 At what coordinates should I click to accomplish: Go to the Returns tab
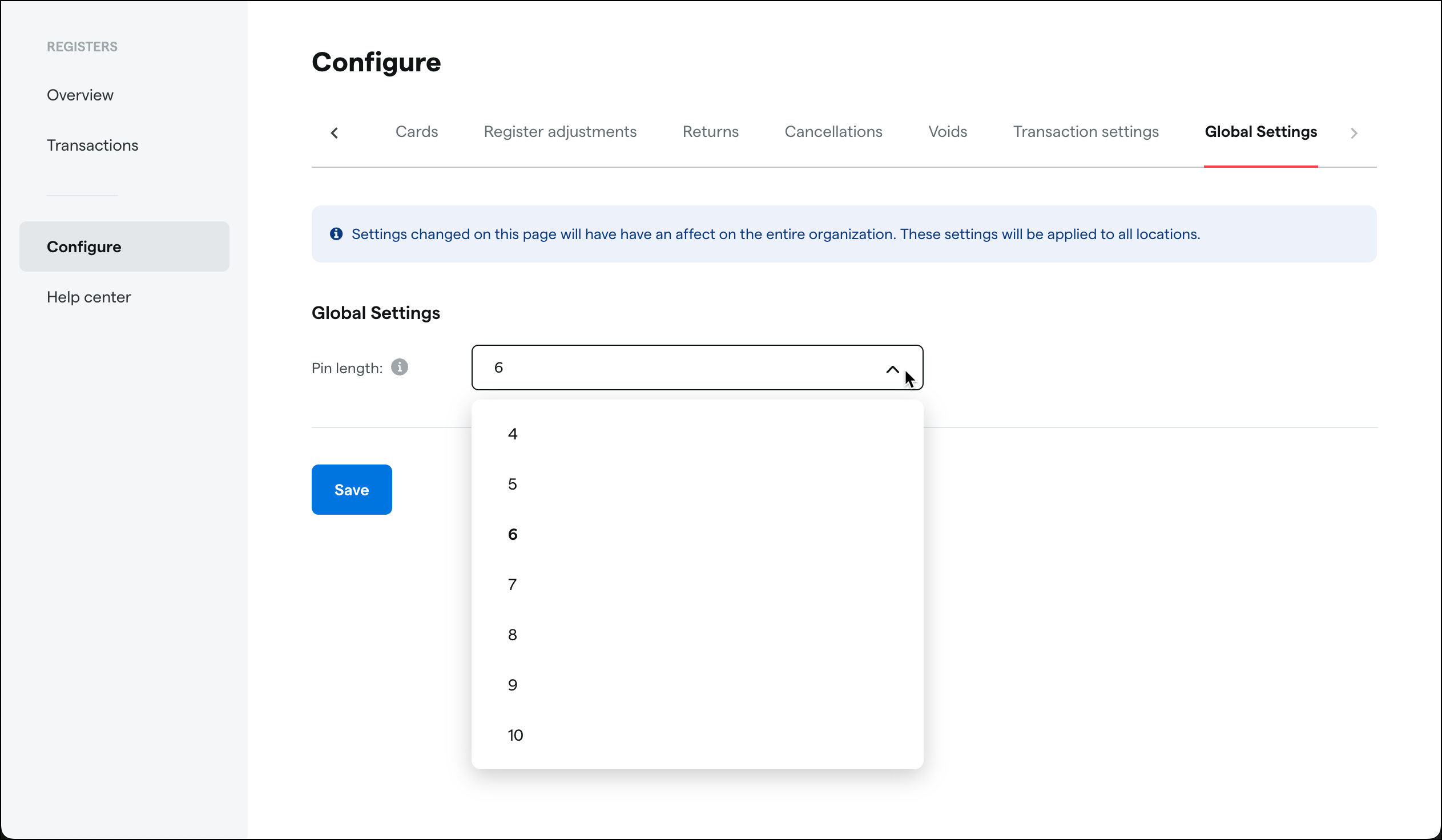(x=710, y=131)
